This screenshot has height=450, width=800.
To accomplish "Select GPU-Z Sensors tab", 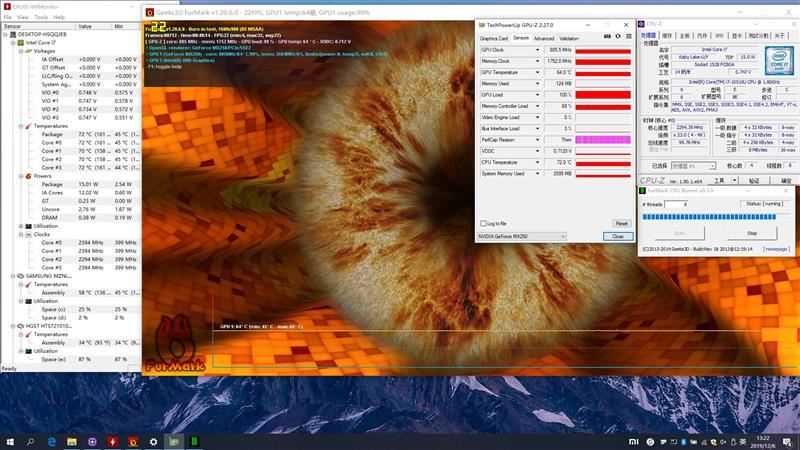I will tap(521, 38).
